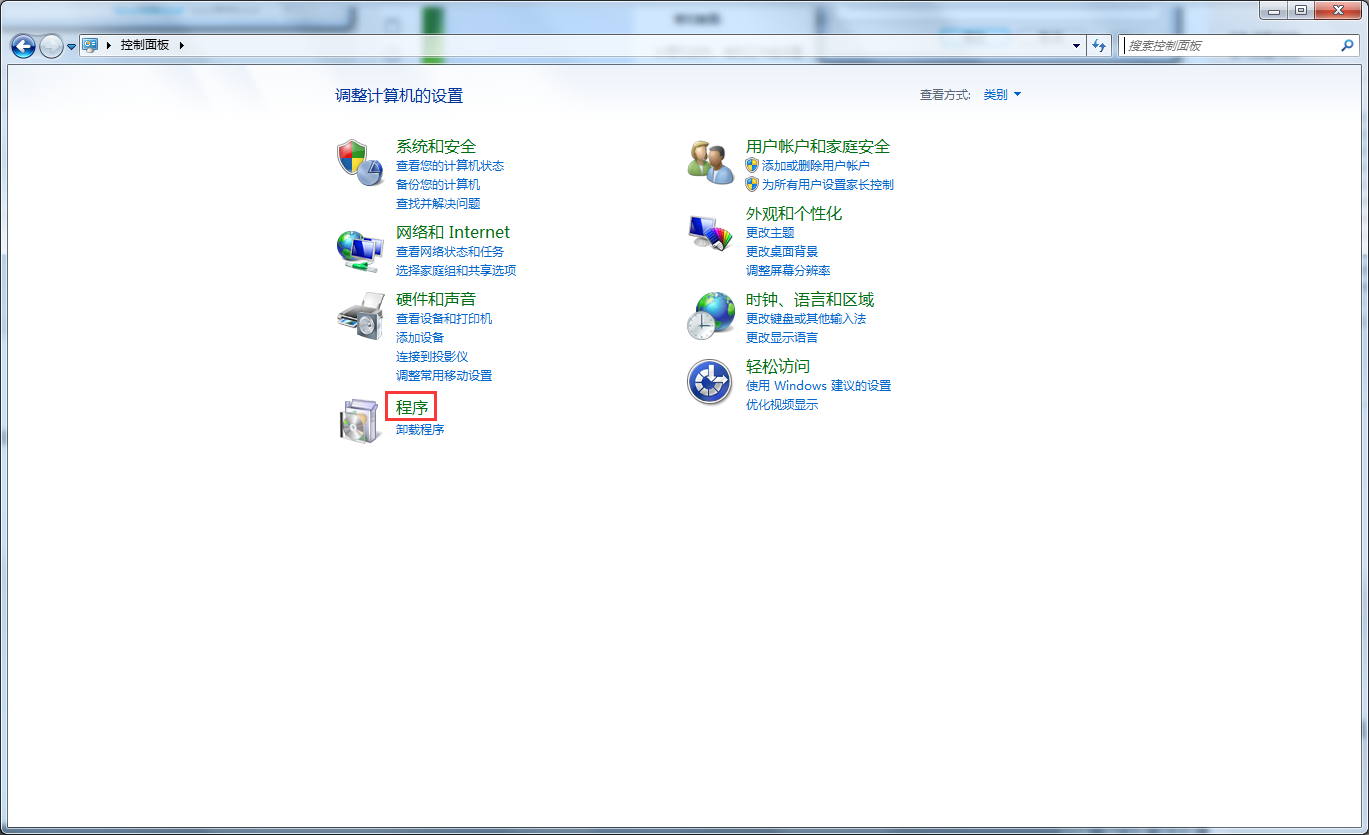
Task: Open the 轻松访问 icon
Action: tap(710, 383)
